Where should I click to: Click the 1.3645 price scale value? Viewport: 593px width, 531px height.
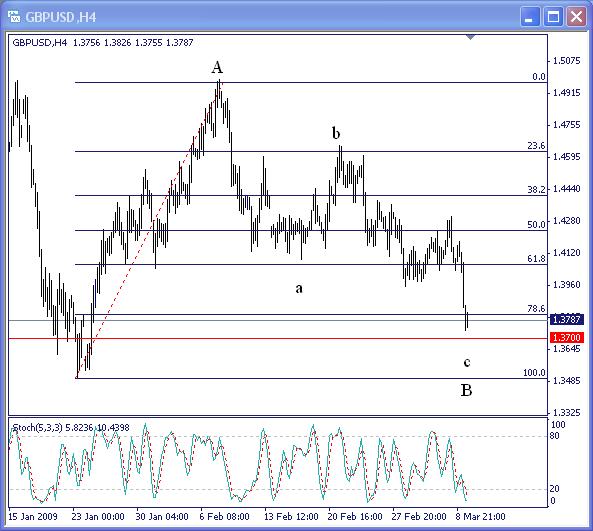pyautogui.click(x=567, y=348)
